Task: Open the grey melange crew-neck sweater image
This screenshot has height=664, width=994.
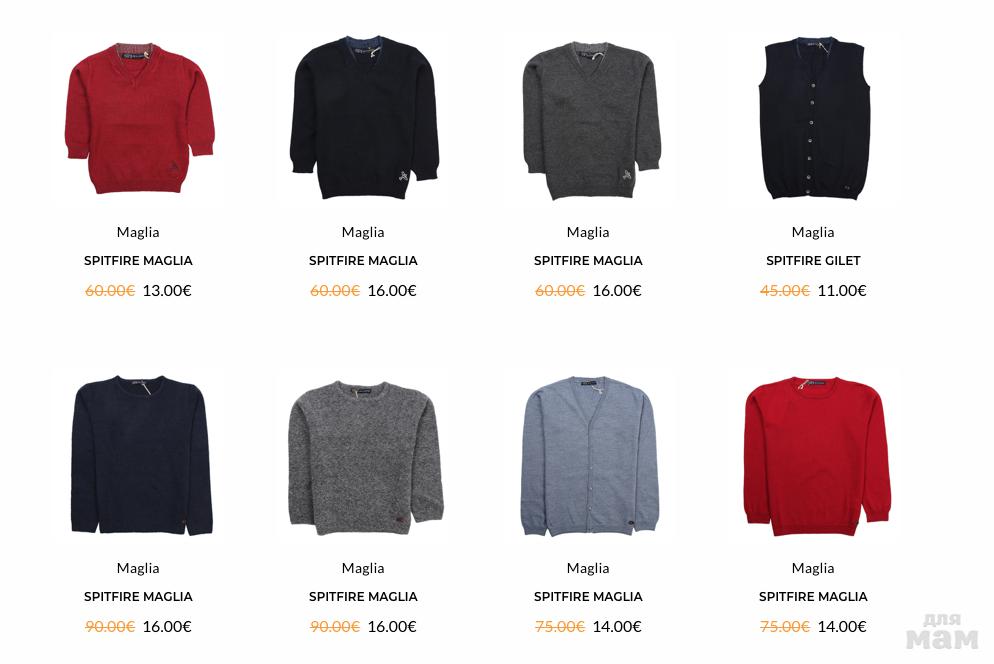Action: 365,457
